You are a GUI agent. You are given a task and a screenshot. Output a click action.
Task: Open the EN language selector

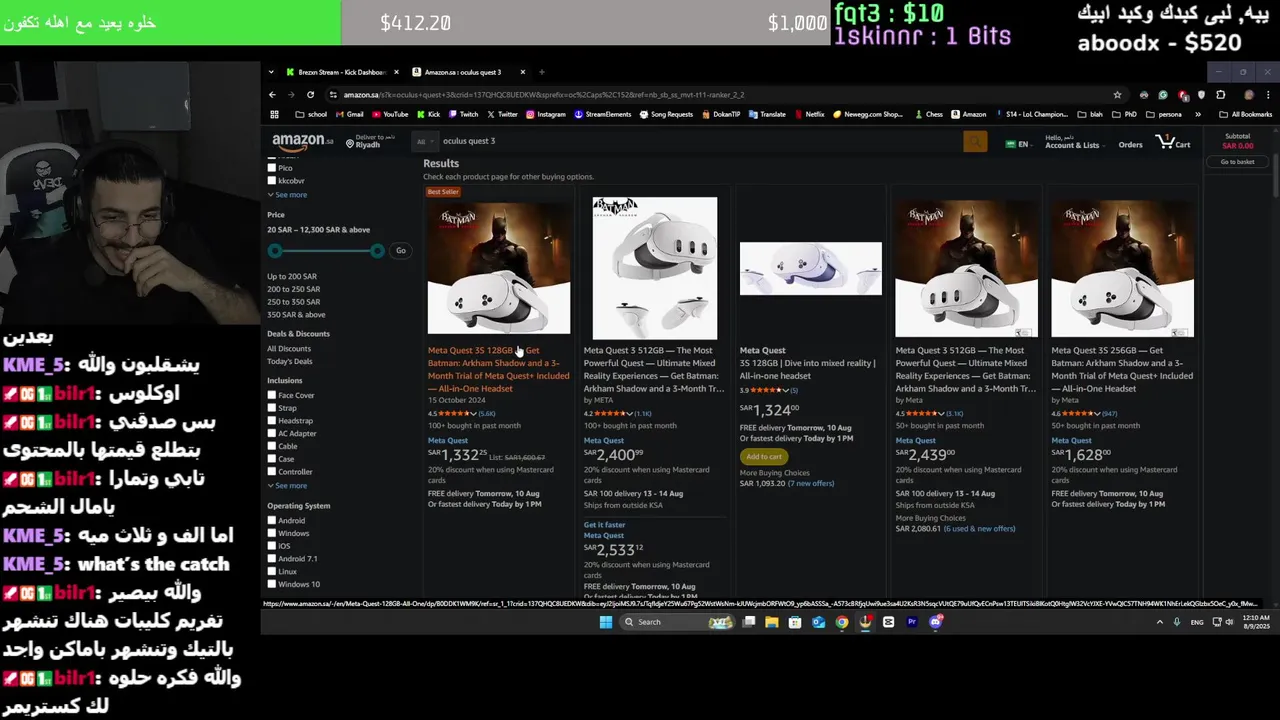tap(1018, 144)
